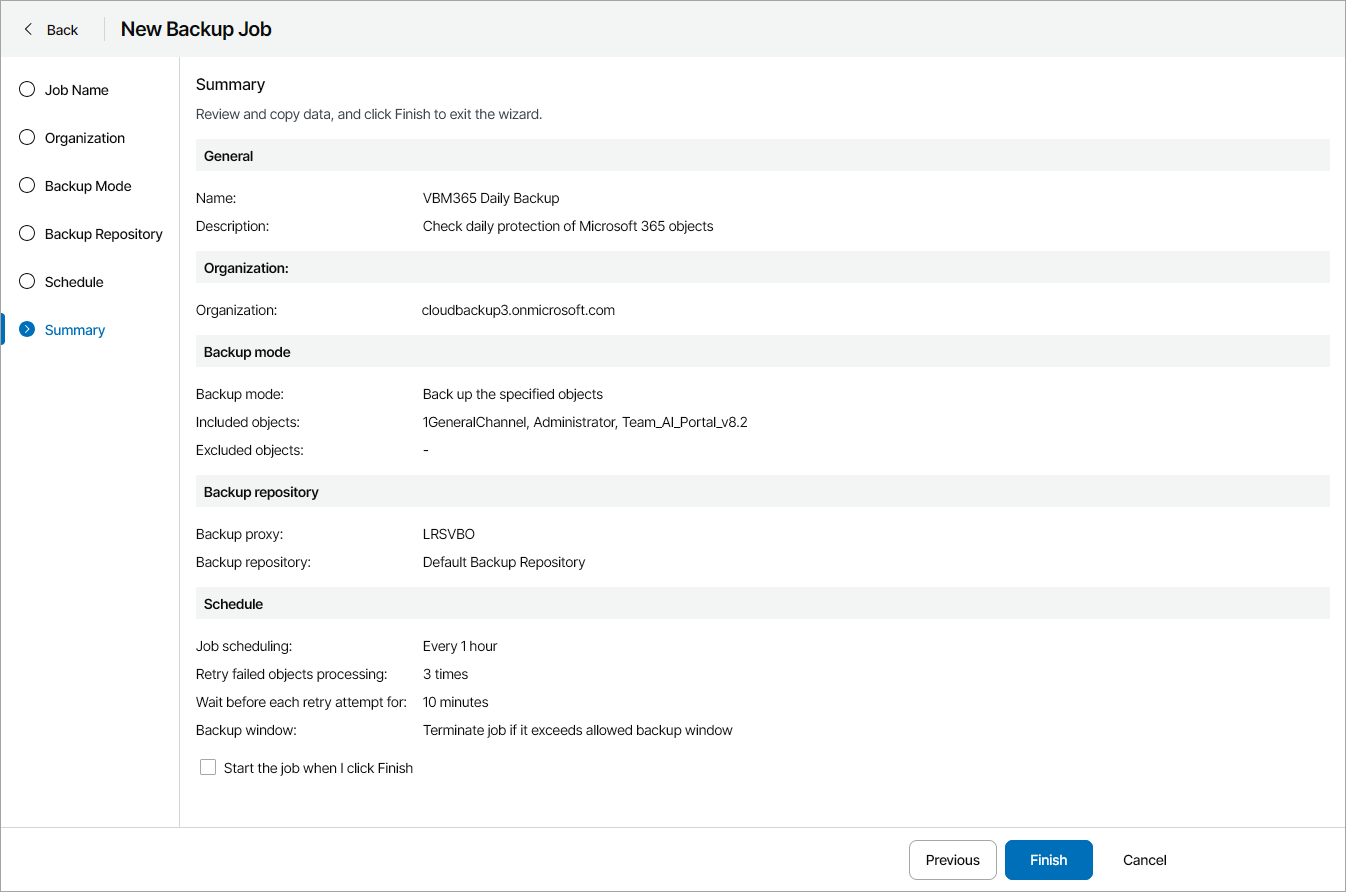Click the Previous button
This screenshot has width=1346, height=892.
pyautogui.click(x=952, y=860)
